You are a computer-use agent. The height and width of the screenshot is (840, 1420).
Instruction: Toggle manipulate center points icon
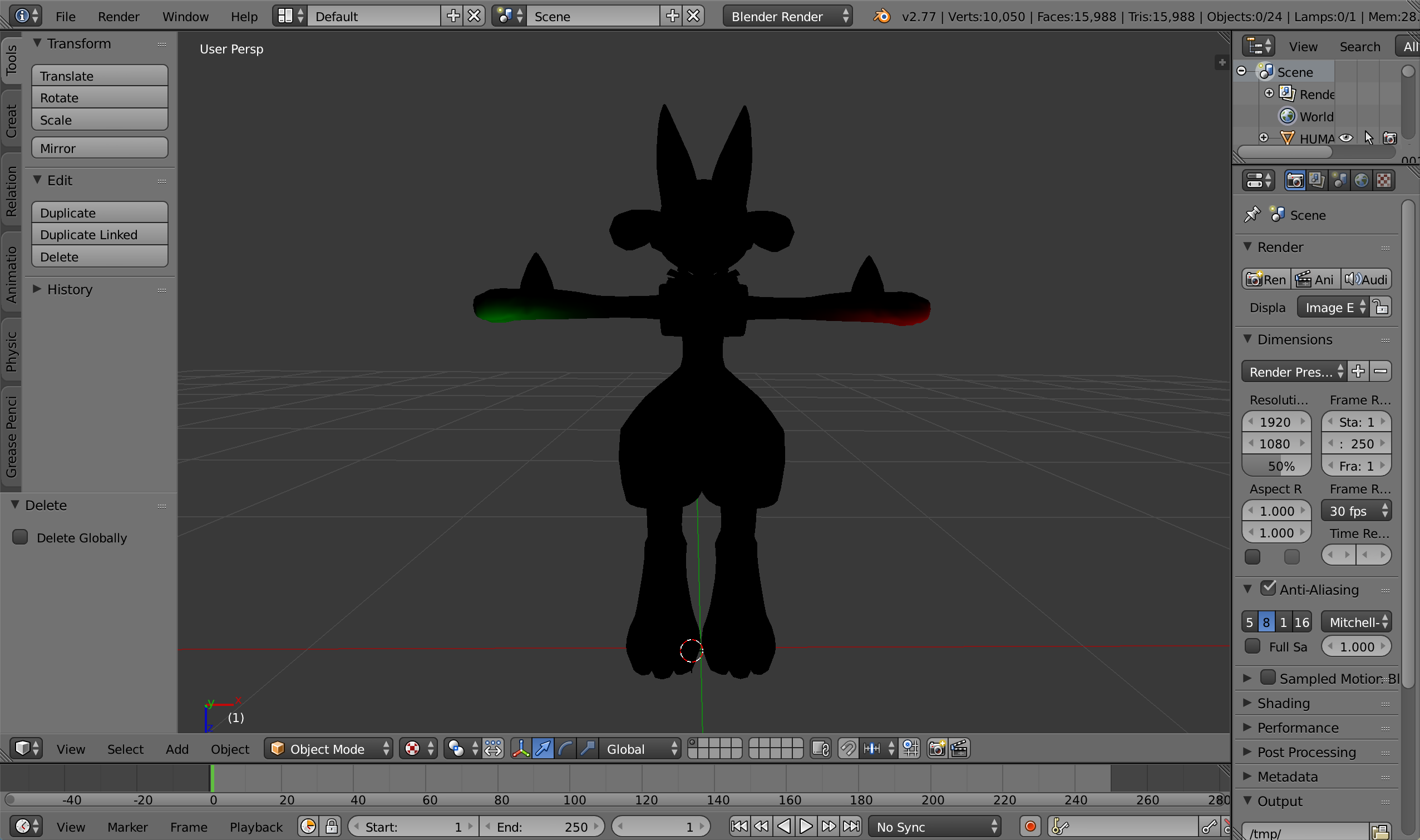point(493,748)
